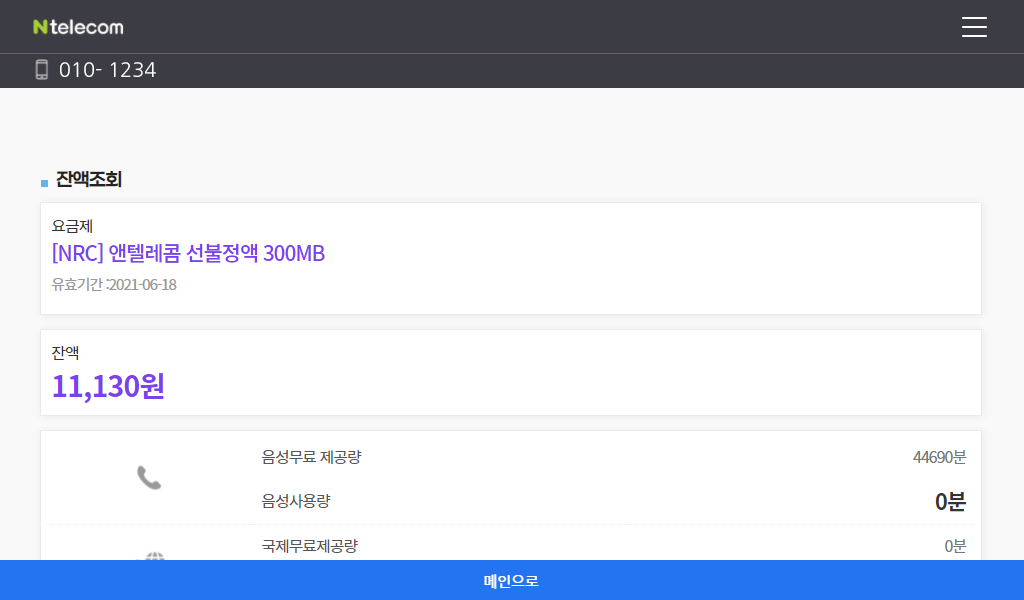Click the voice call handset icon
Image resolution: width=1024 pixels, height=600 pixels.
click(149, 478)
